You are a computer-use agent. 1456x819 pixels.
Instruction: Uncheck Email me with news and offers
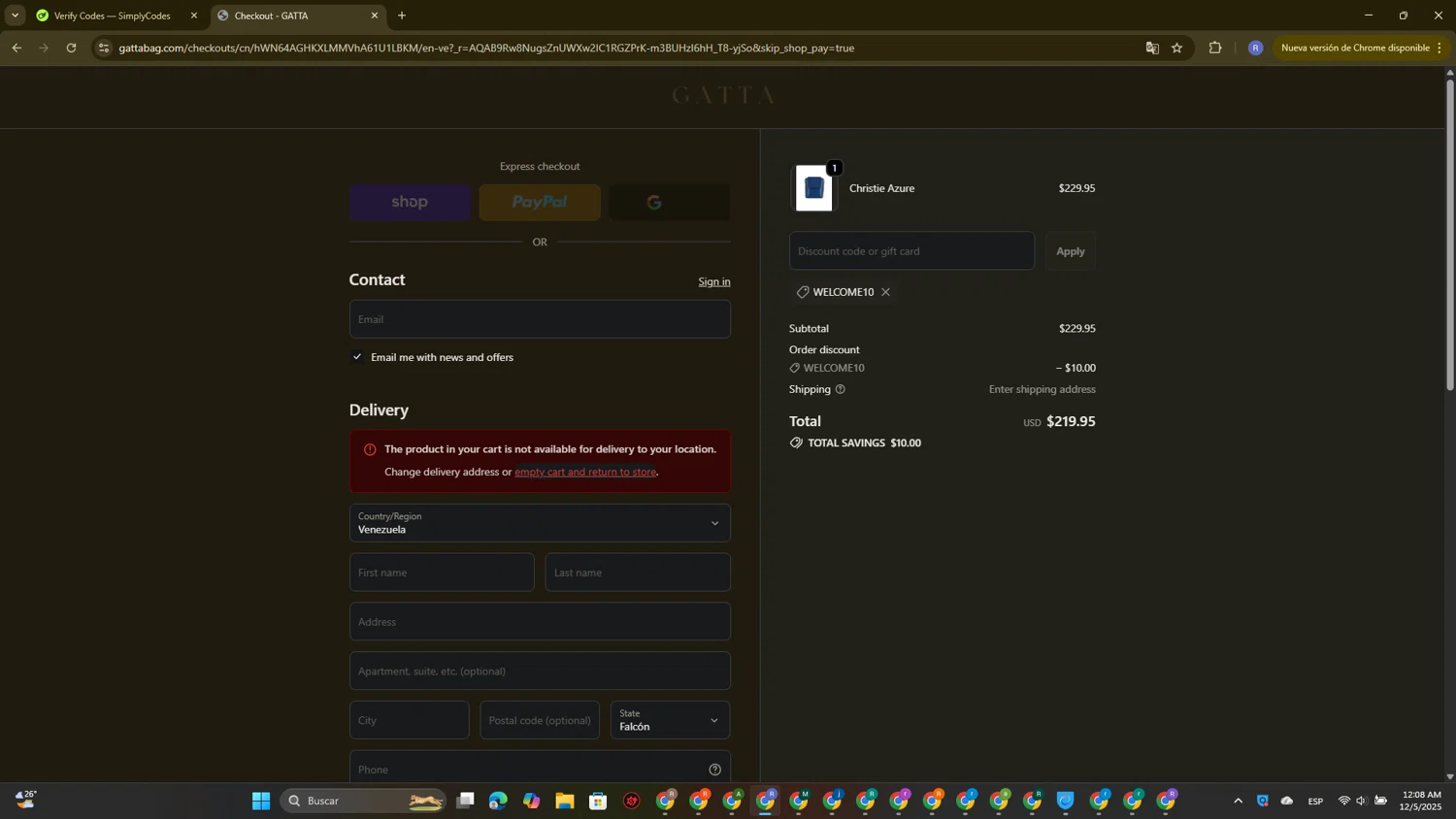357,357
